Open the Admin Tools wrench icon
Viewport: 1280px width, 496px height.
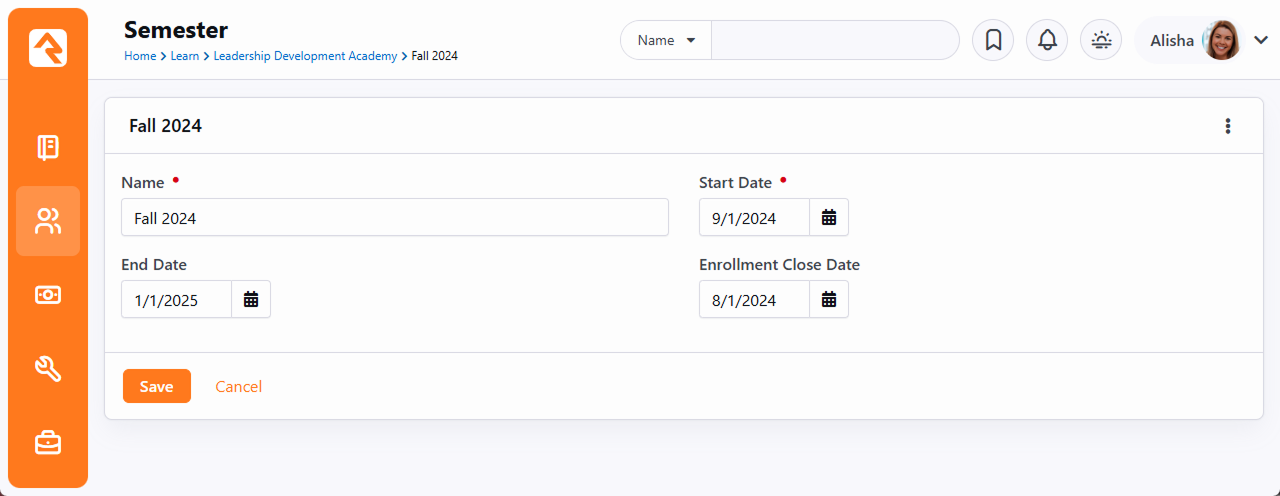[48, 369]
